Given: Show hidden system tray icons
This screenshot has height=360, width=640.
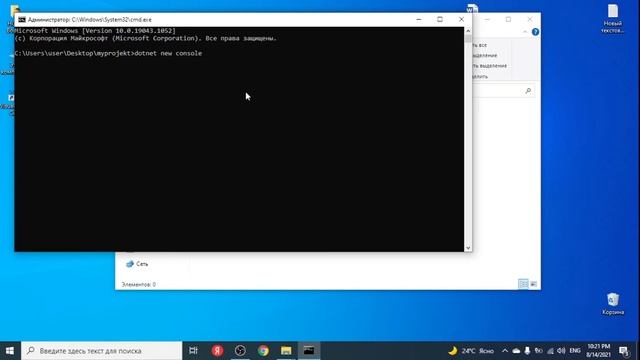Looking at the screenshot, I should [505, 351].
